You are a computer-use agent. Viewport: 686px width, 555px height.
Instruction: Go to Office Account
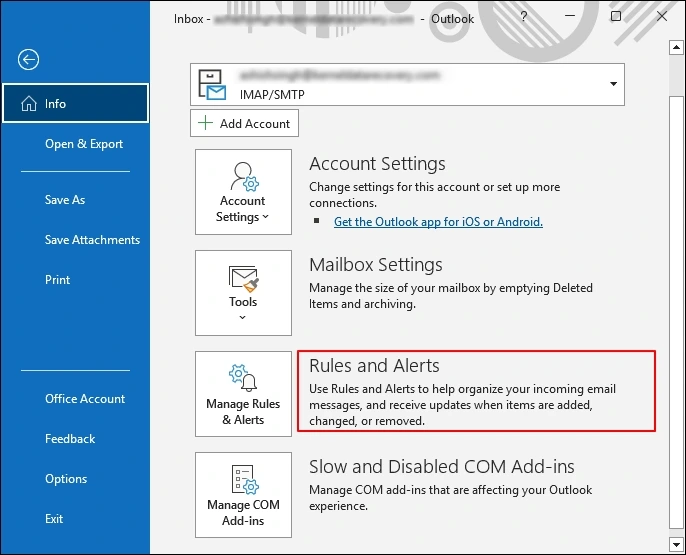point(85,399)
